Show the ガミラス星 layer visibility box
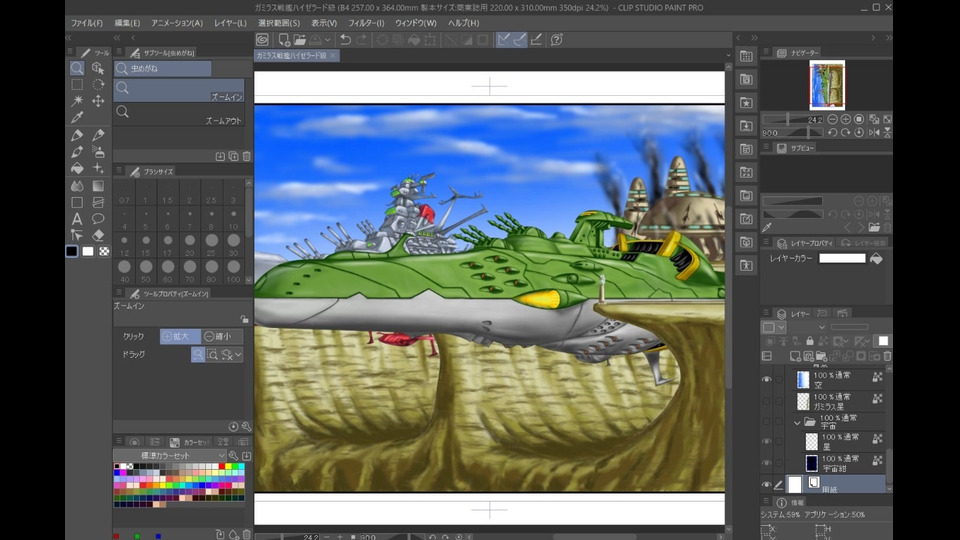960x540 pixels. point(767,401)
